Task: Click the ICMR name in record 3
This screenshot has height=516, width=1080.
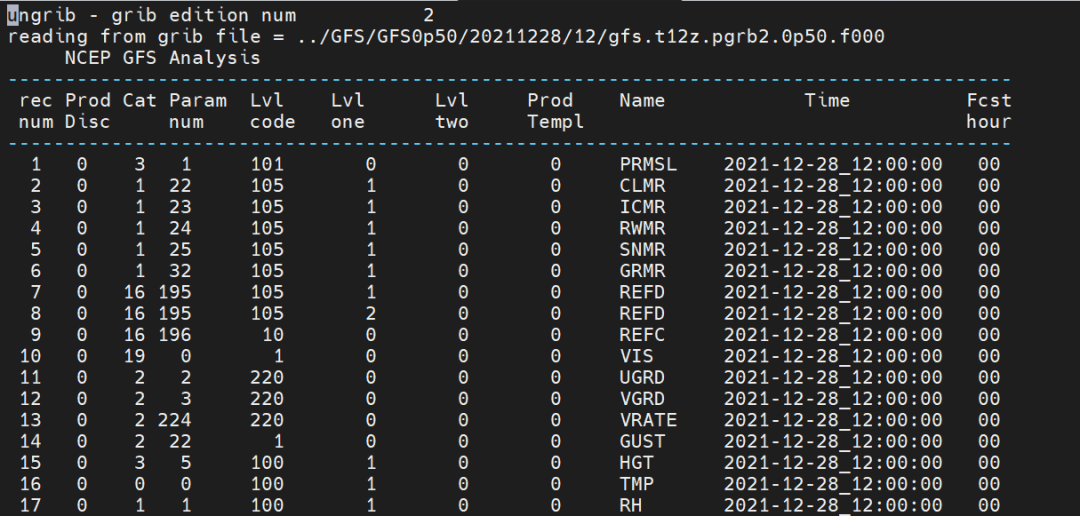Action: click(642, 206)
